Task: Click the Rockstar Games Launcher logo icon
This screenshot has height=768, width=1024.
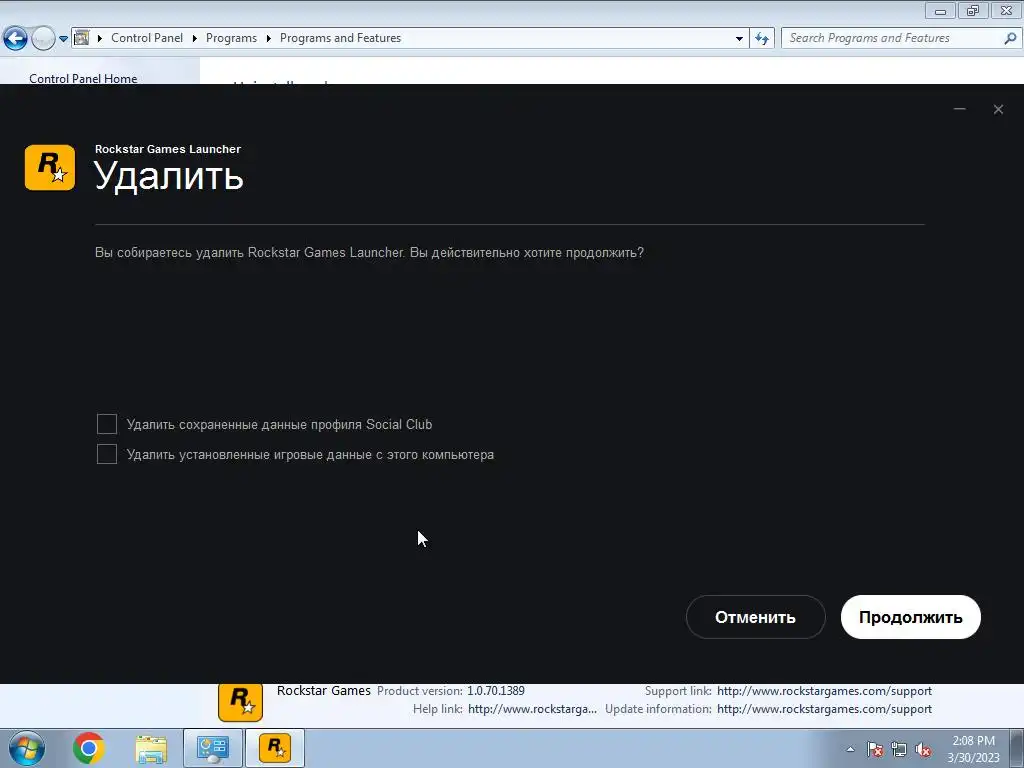Action: click(50, 168)
